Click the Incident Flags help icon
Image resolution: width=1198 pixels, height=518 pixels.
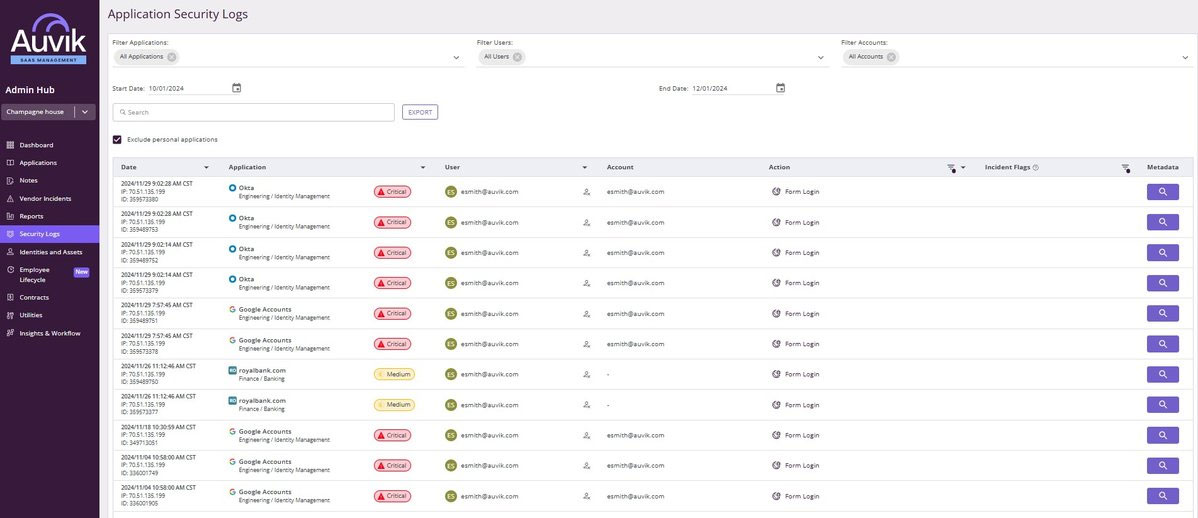(x=1036, y=167)
